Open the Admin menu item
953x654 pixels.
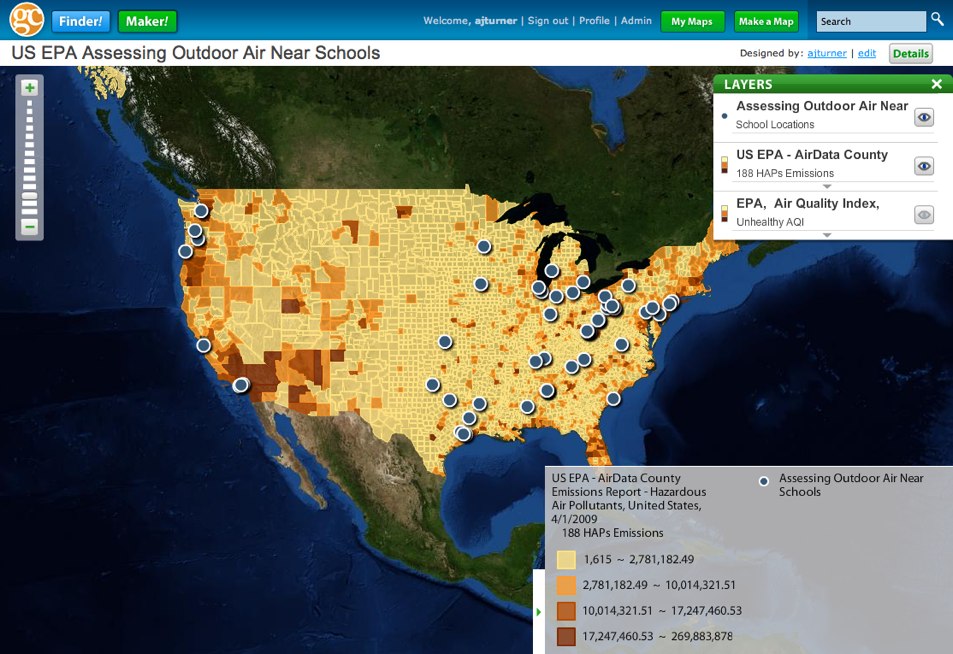pos(637,19)
